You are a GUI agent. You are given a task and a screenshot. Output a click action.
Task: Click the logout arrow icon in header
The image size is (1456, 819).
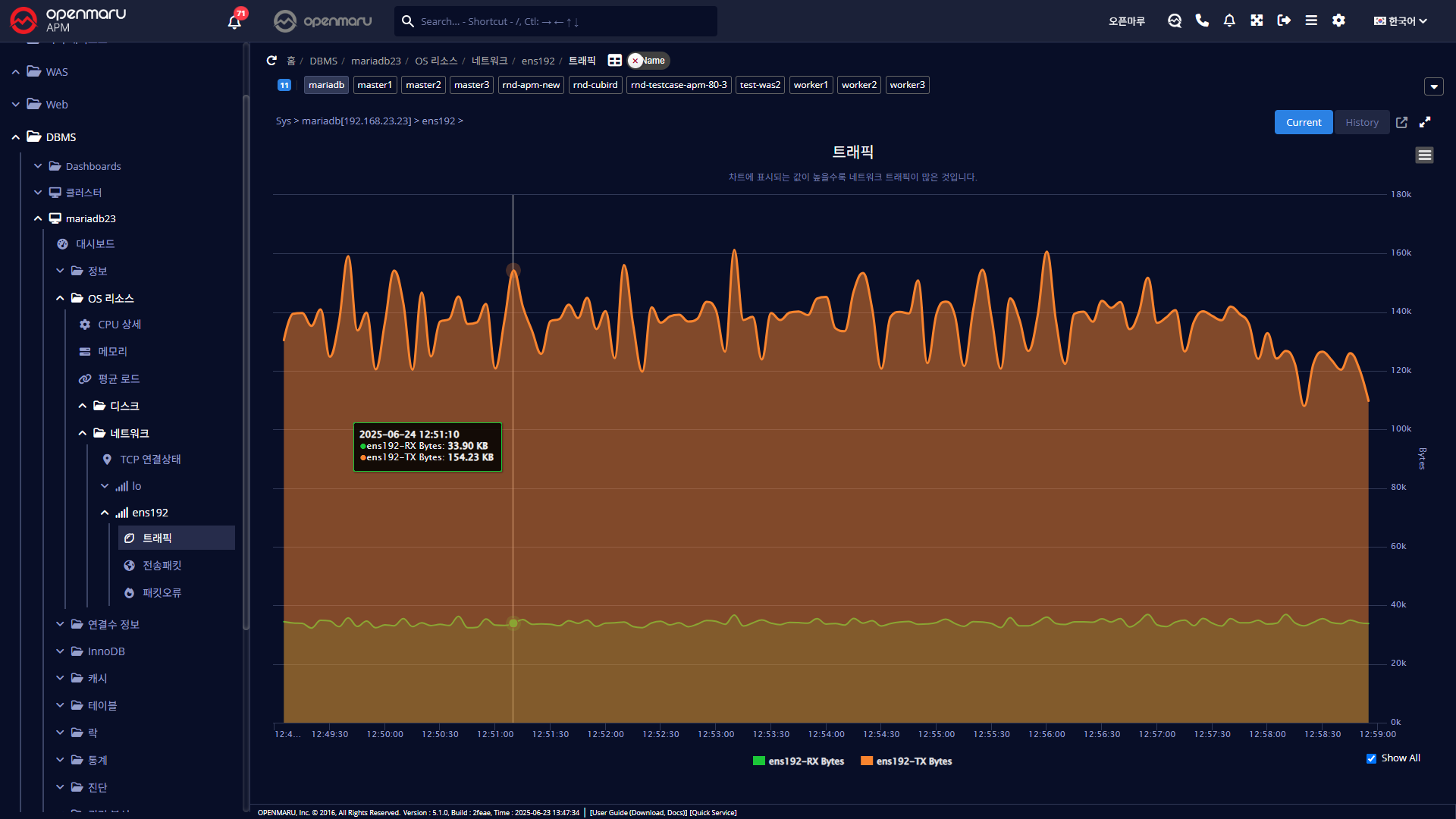tap(1284, 20)
